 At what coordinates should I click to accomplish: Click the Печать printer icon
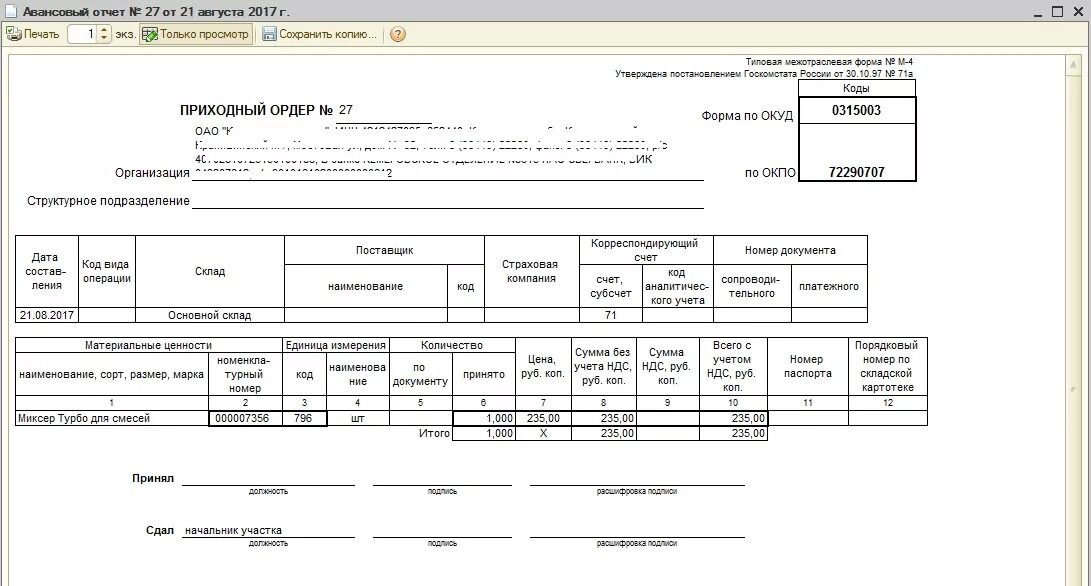(x=14, y=33)
